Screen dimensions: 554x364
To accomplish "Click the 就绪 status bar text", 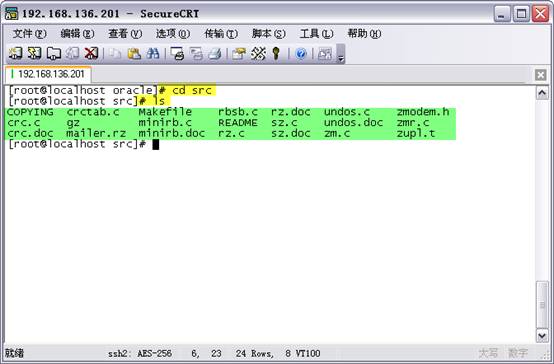I will pyautogui.click(x=14, y=353).
